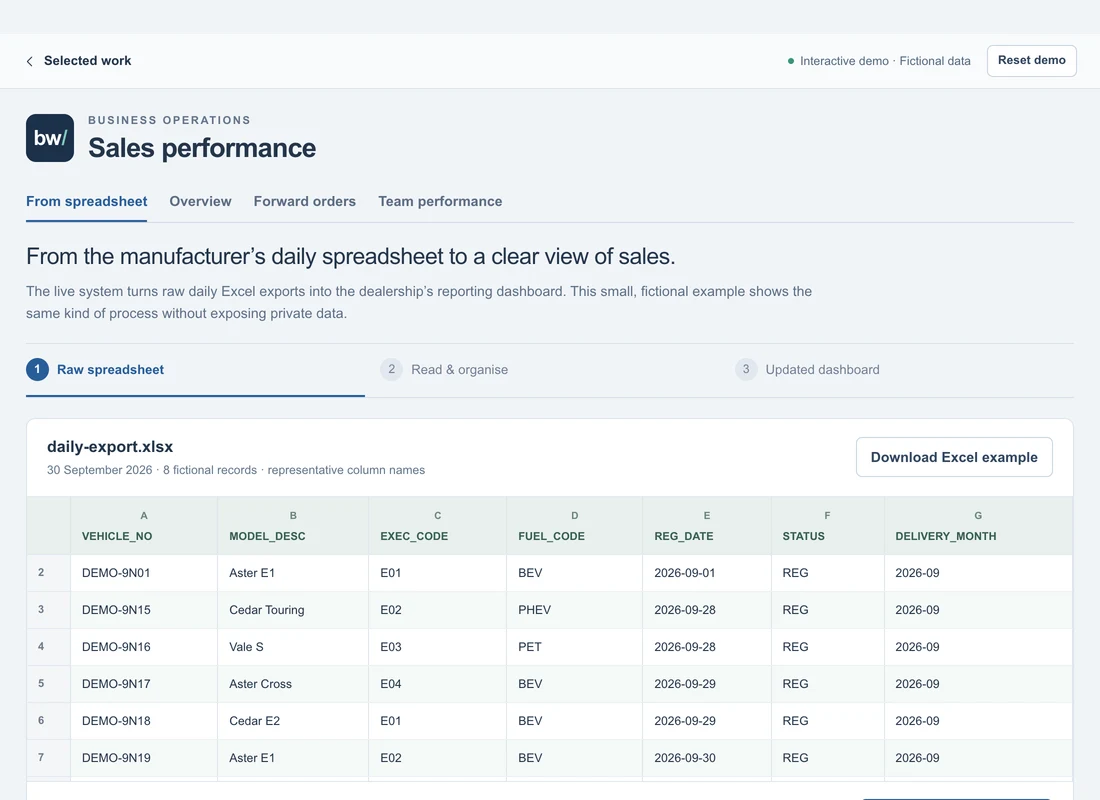Click the MODEL_DESC column header
1100x800 pixels.
(293, 526)
